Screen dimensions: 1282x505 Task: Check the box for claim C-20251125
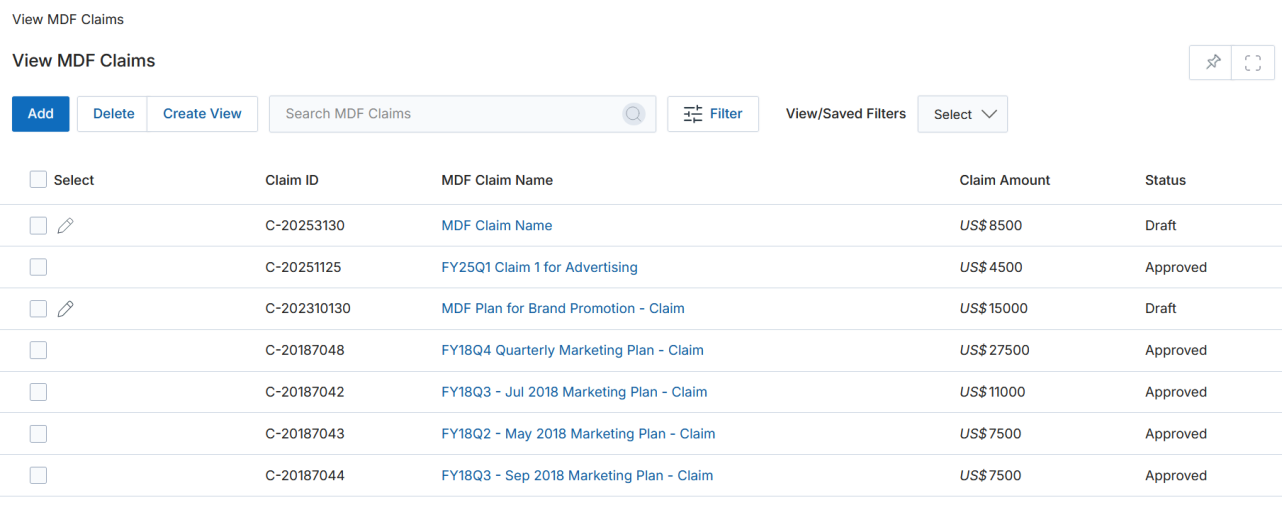coord(38,267)
